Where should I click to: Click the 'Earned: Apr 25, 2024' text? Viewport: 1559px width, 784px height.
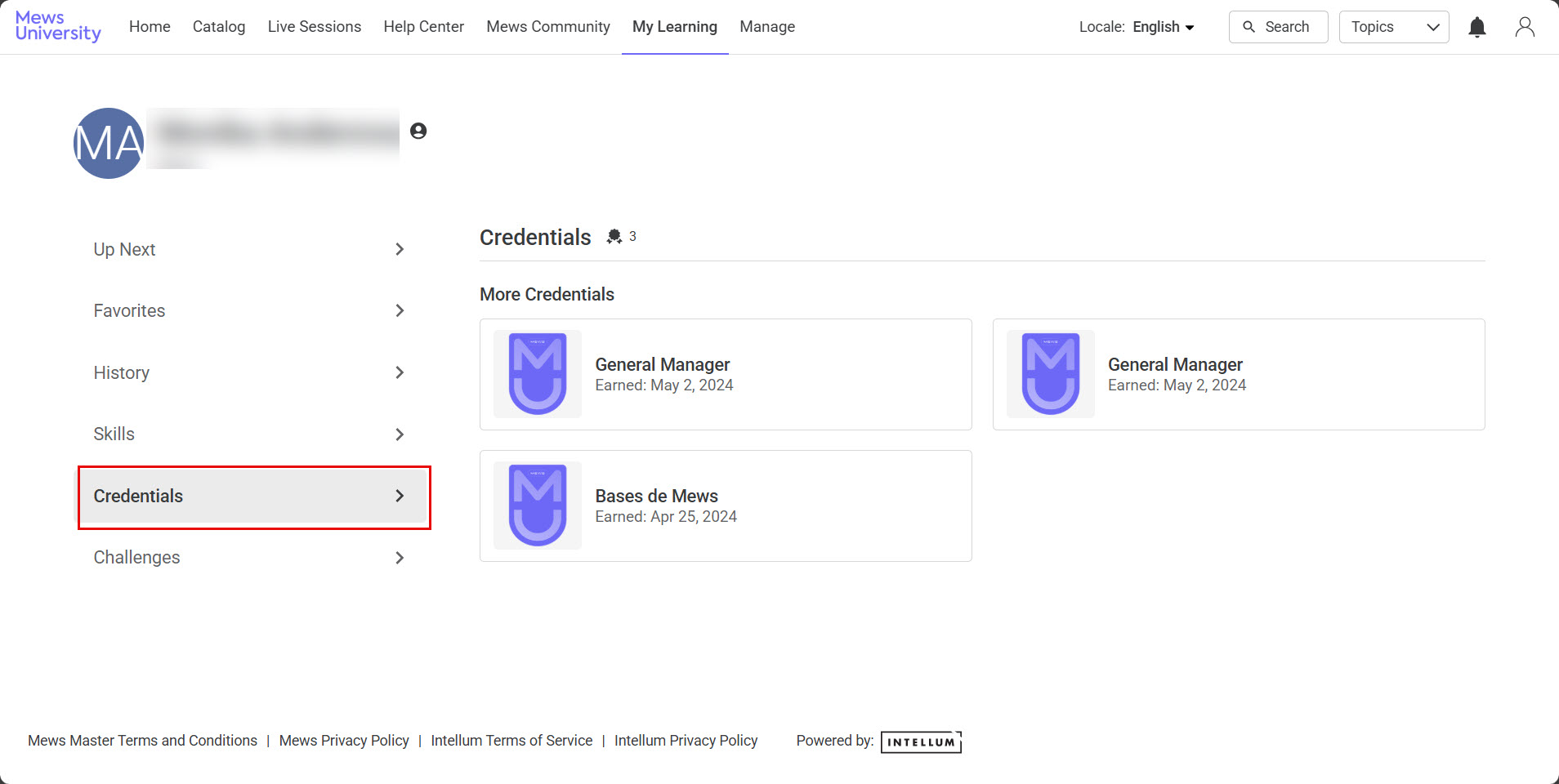pos(666,517)
